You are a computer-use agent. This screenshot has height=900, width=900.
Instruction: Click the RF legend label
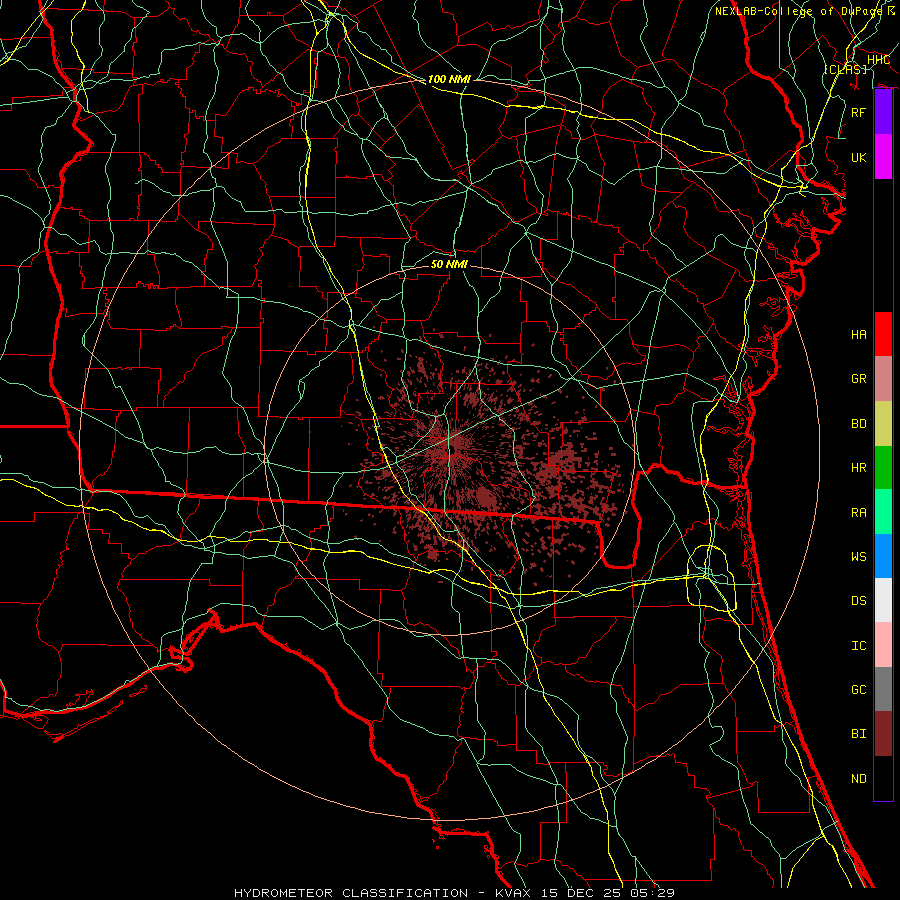coord(859,112)
